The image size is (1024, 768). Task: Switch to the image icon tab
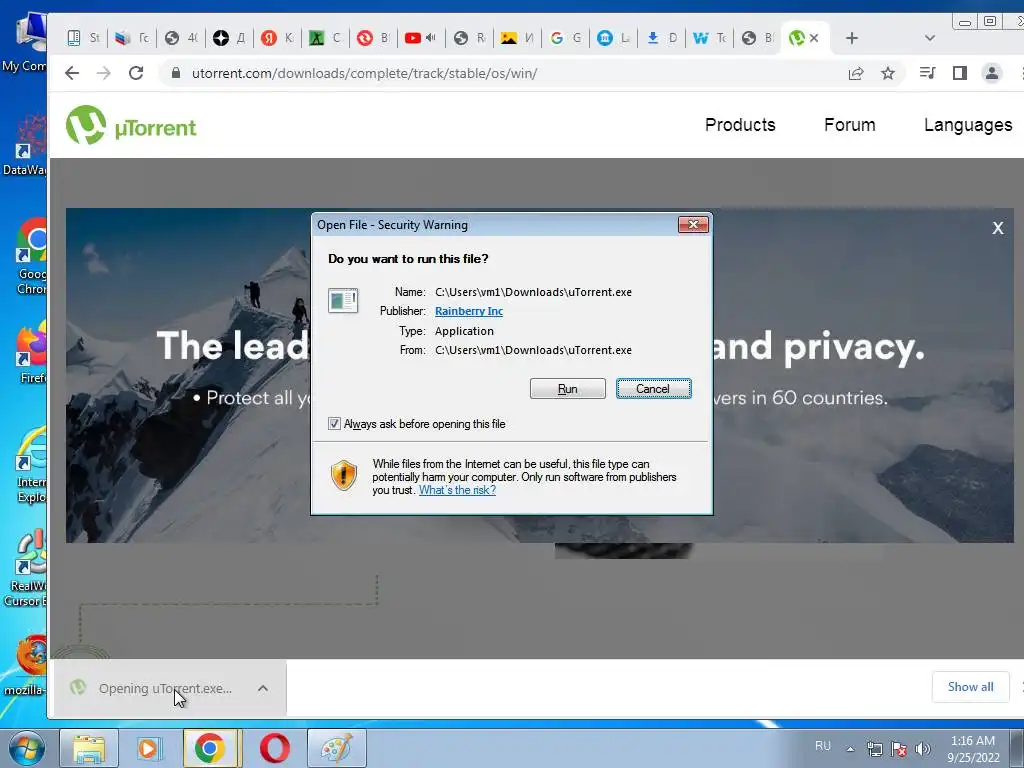pyautogui.click(x=517, y=38)
